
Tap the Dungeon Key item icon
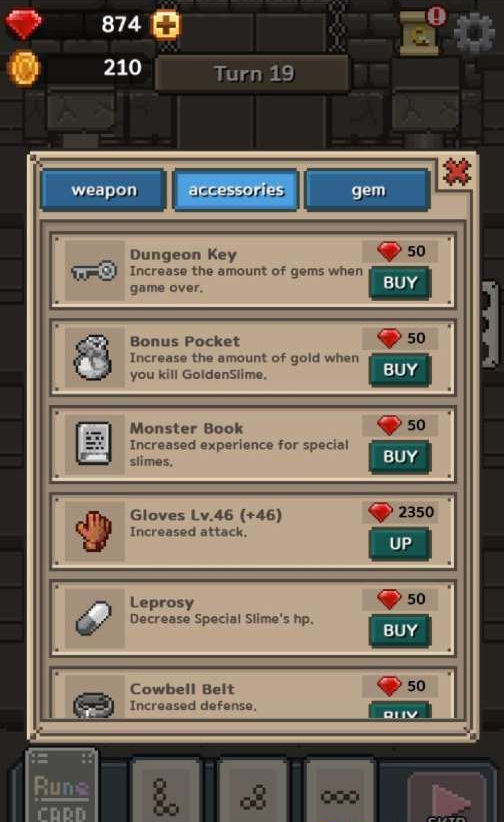tap(94, 271)
